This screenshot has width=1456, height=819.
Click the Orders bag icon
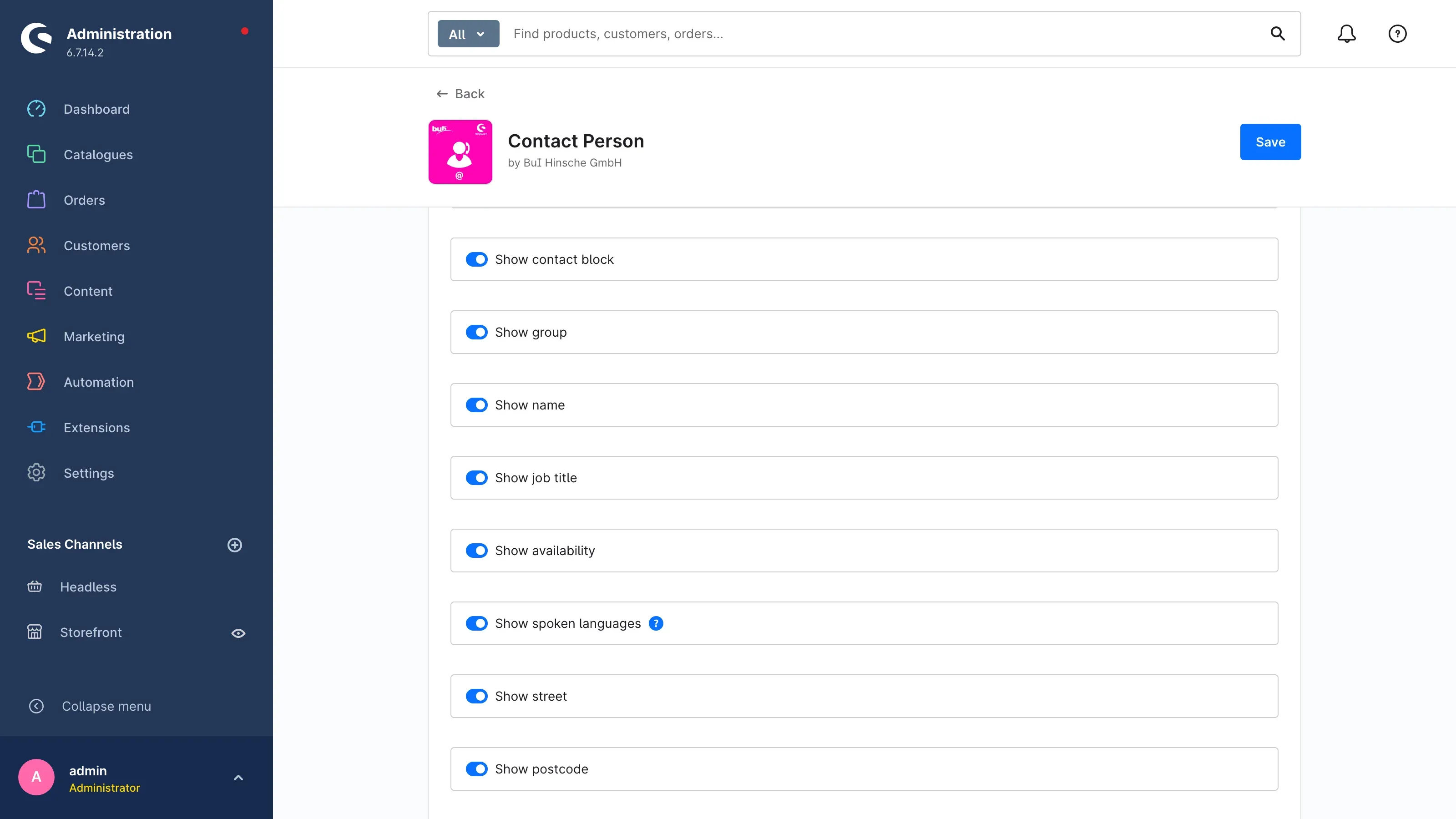[x=36, y=200]
